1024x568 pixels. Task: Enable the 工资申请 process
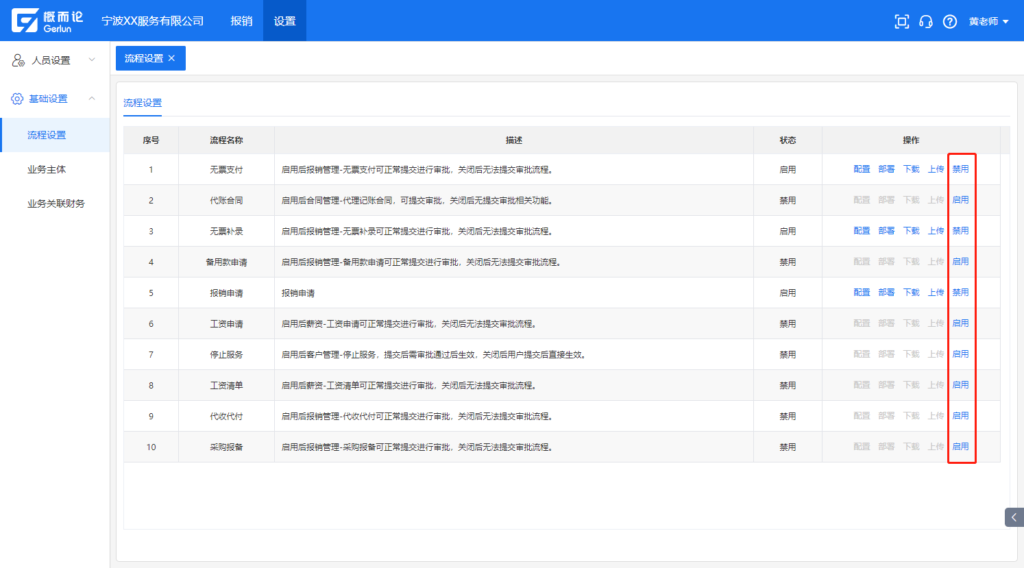(x=961, y=323)
